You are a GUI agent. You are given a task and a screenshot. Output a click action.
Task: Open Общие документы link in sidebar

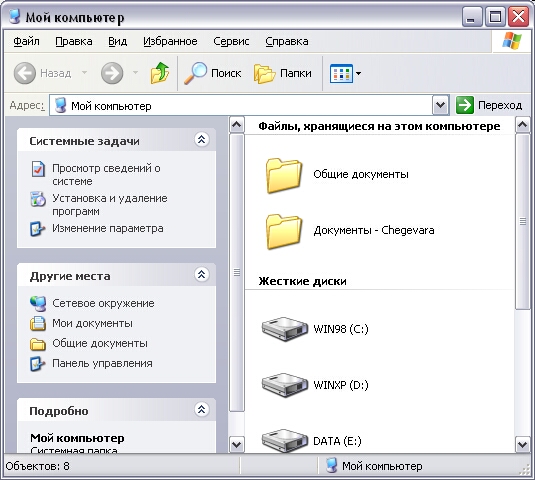pos(100,343)
